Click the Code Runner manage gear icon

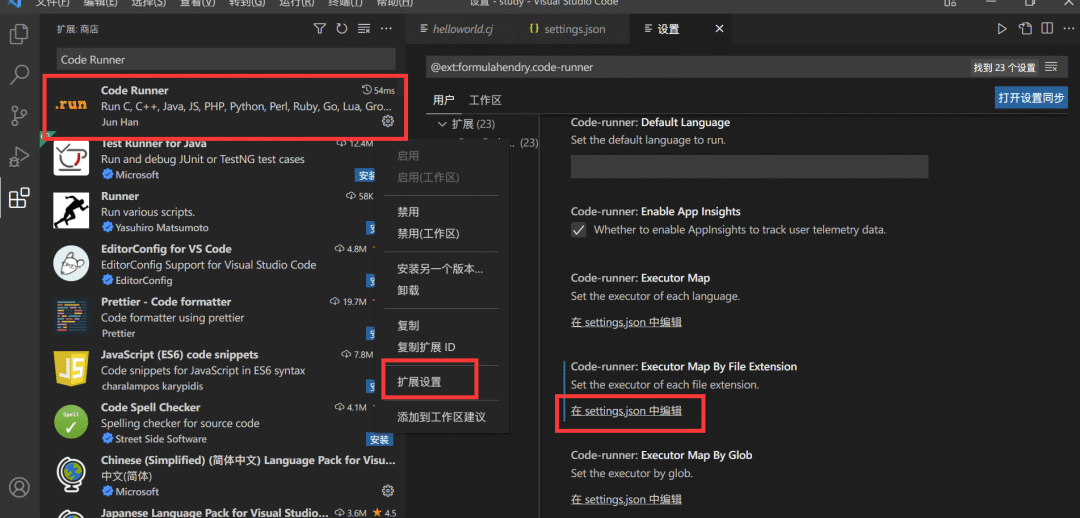click(388, 121)
